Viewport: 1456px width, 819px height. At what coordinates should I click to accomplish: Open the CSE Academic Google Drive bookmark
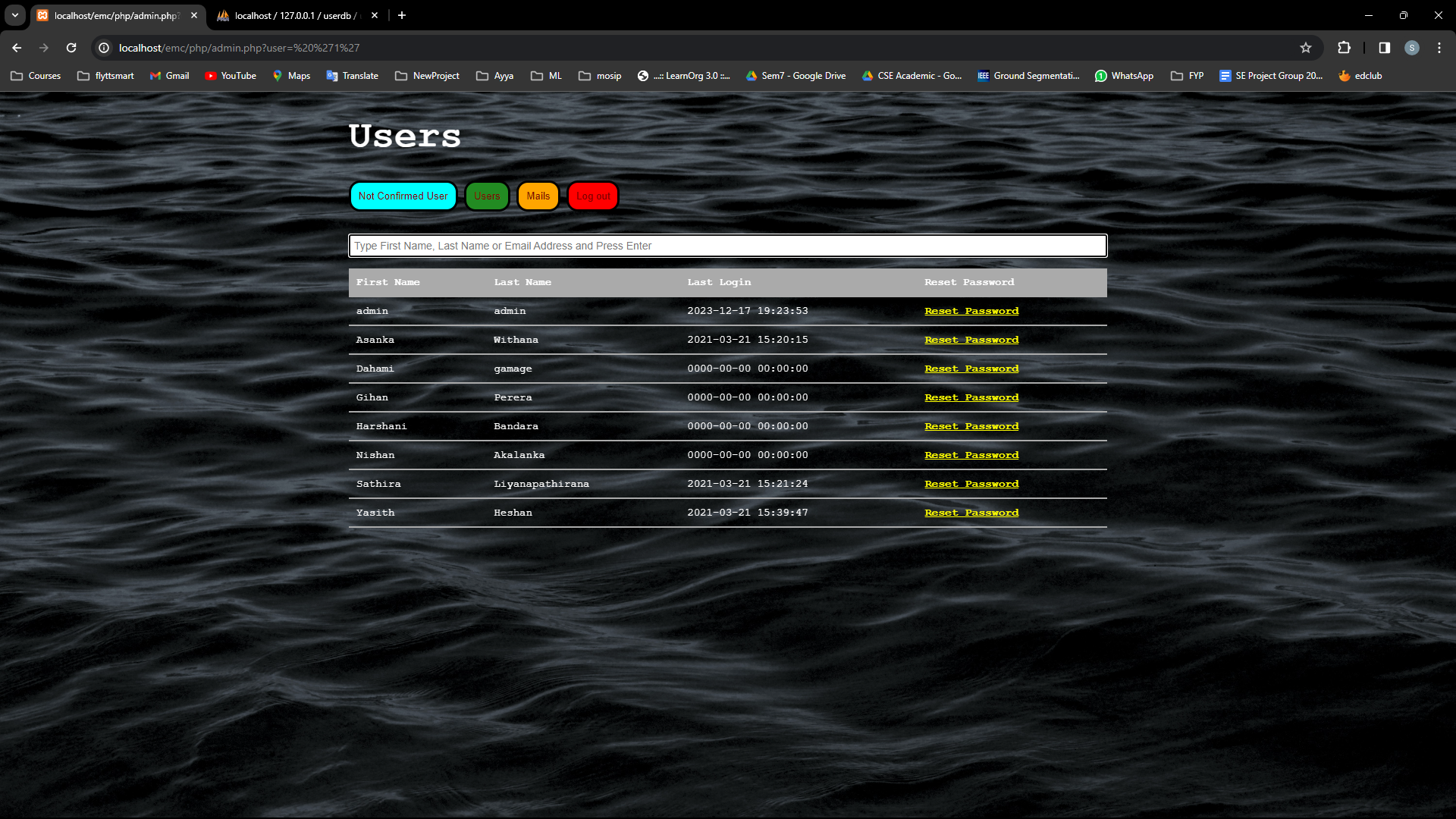click(912, 76)
